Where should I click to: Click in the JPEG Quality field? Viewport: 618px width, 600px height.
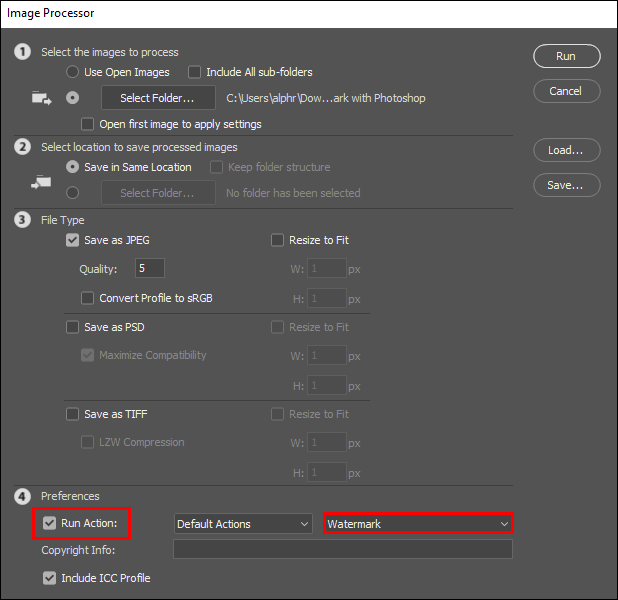click(150, 268)
